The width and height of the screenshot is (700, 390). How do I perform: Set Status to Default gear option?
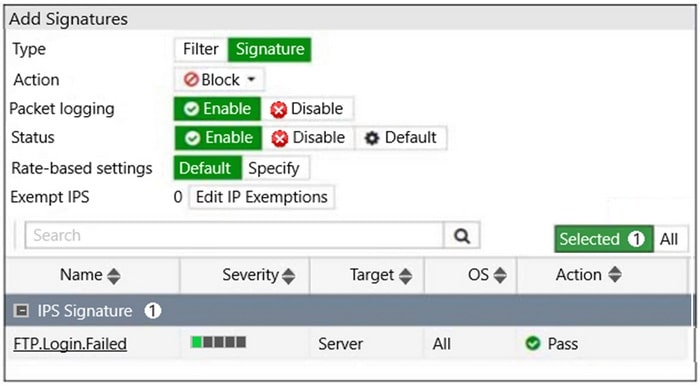400,137
